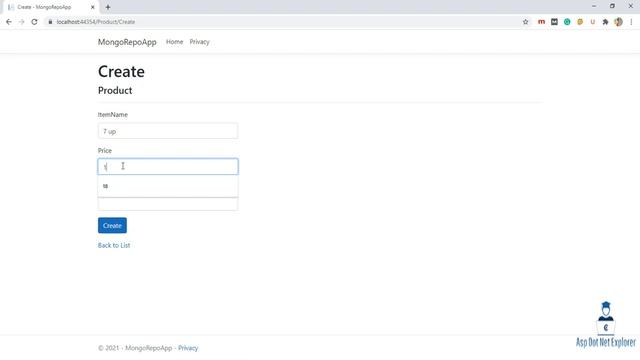Image resolution: width=640 pixels, height=360 pixels.
Task: Open the Extensions puzzle-piece menu
Action: point(605,22)
